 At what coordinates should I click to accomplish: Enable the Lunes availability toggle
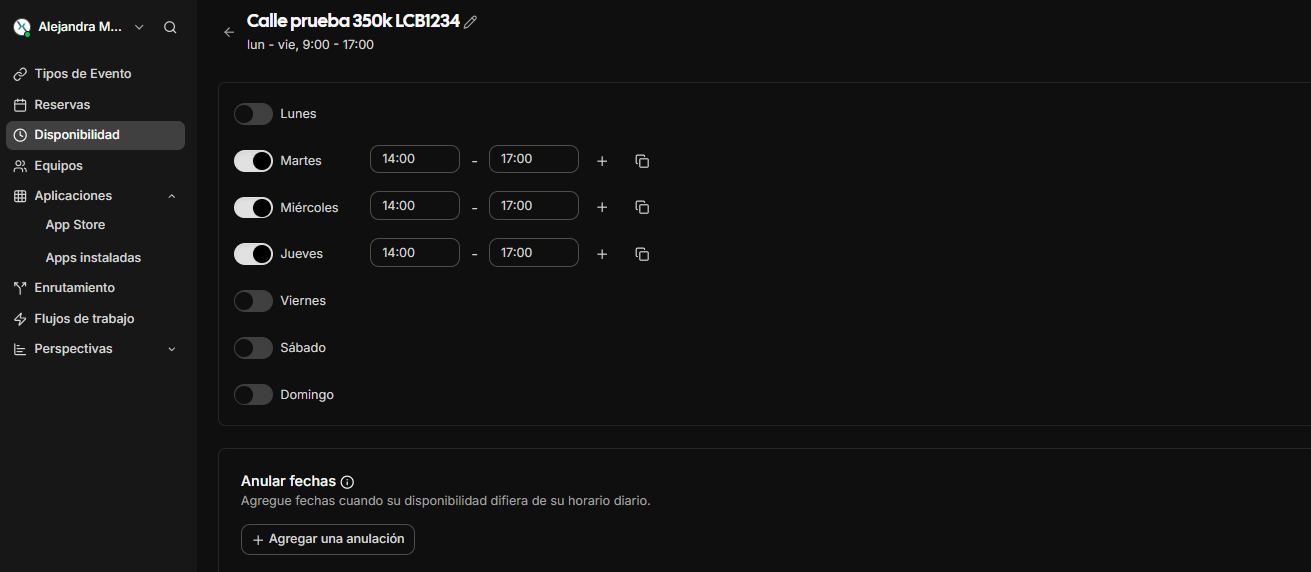click(x=253, y=114)
